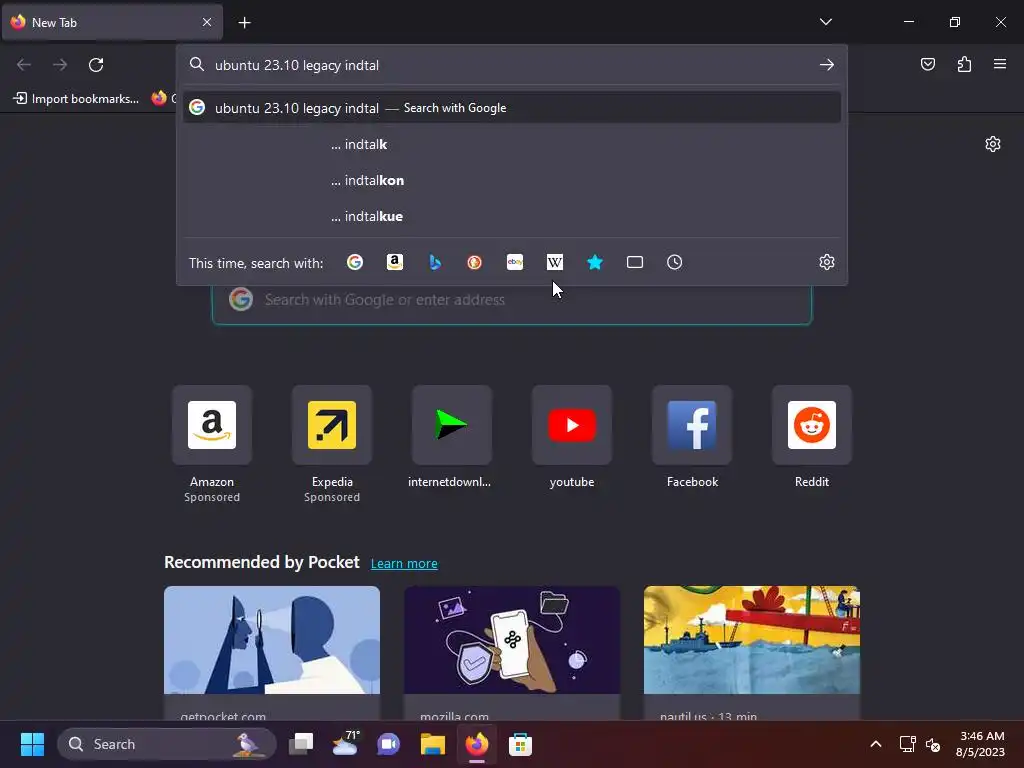Select the New Tab tab

pos(112,22)
